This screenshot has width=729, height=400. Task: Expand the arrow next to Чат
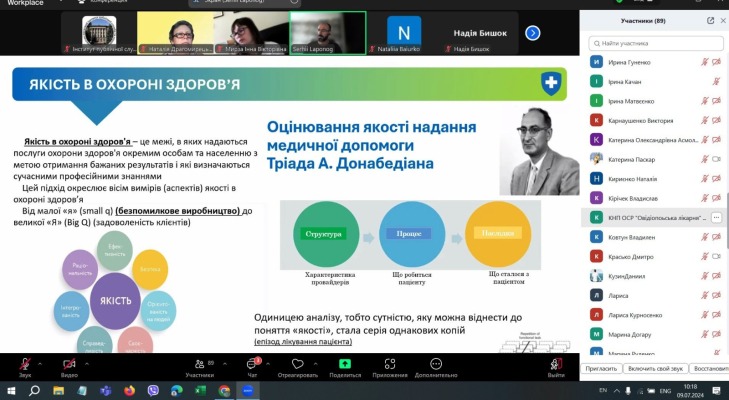[x=268, y=364]
